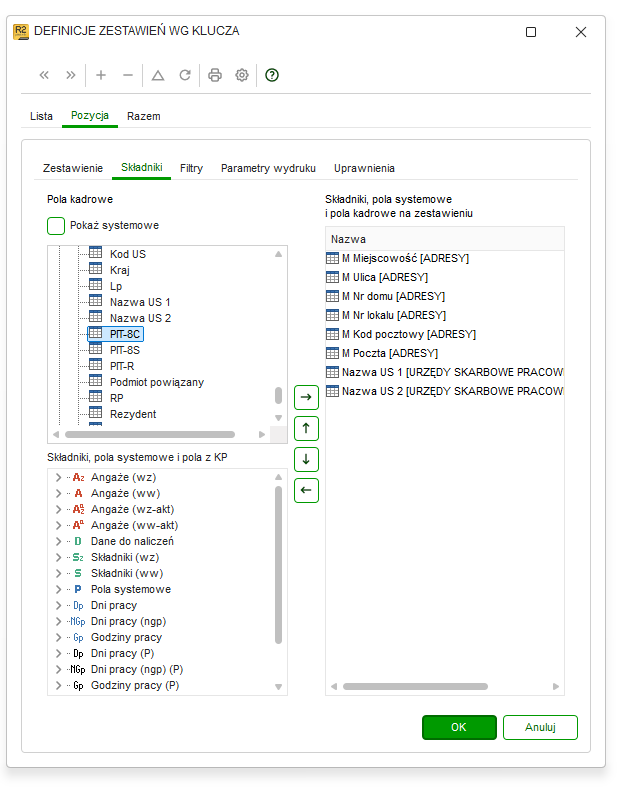Remove item with left arrow button

pyautogui.click(x=306, y=490)
